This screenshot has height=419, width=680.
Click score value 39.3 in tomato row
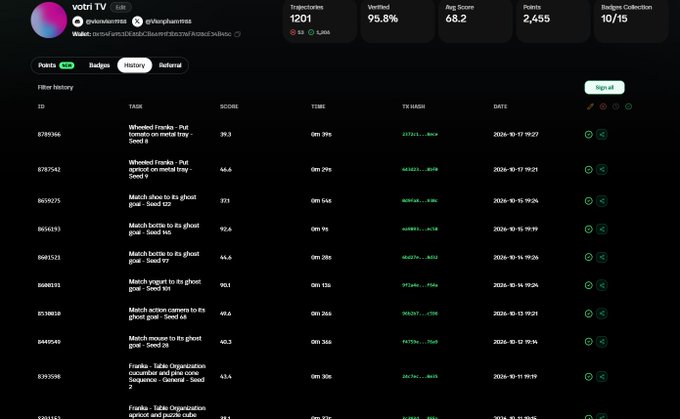[x=226, y=134]
